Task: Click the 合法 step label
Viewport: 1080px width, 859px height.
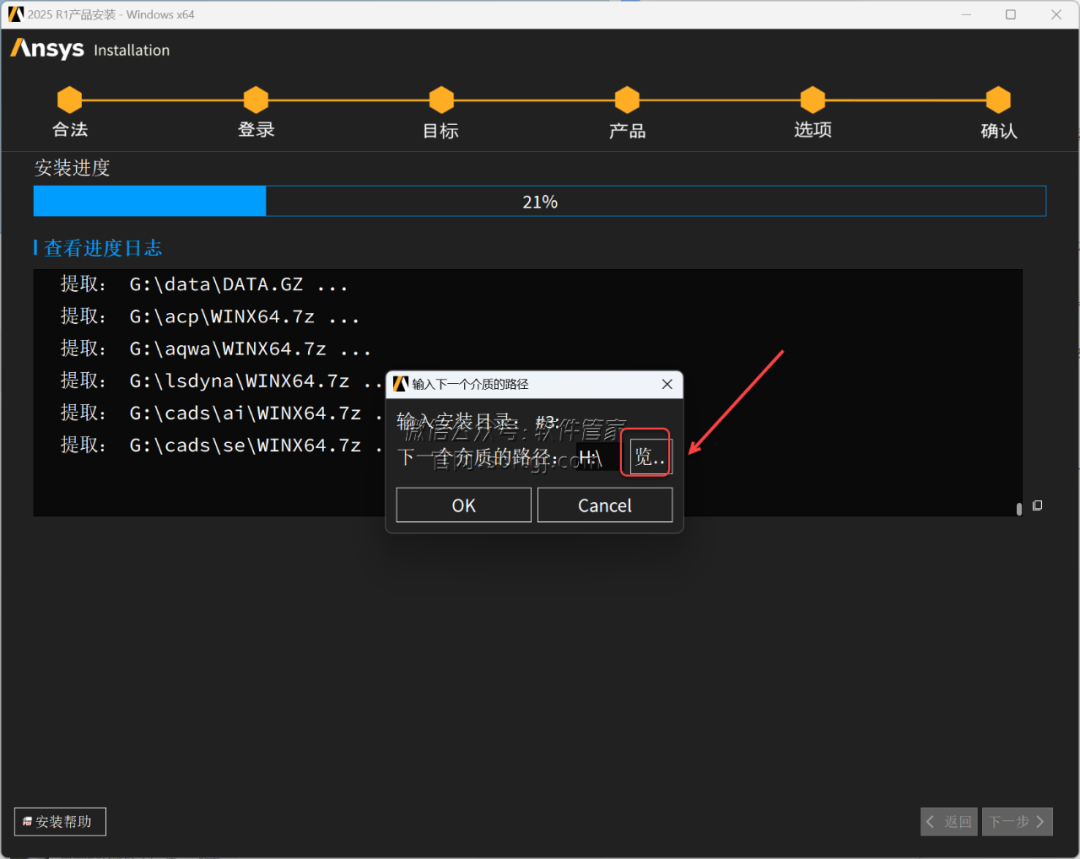Action: [x=70, y=130]
